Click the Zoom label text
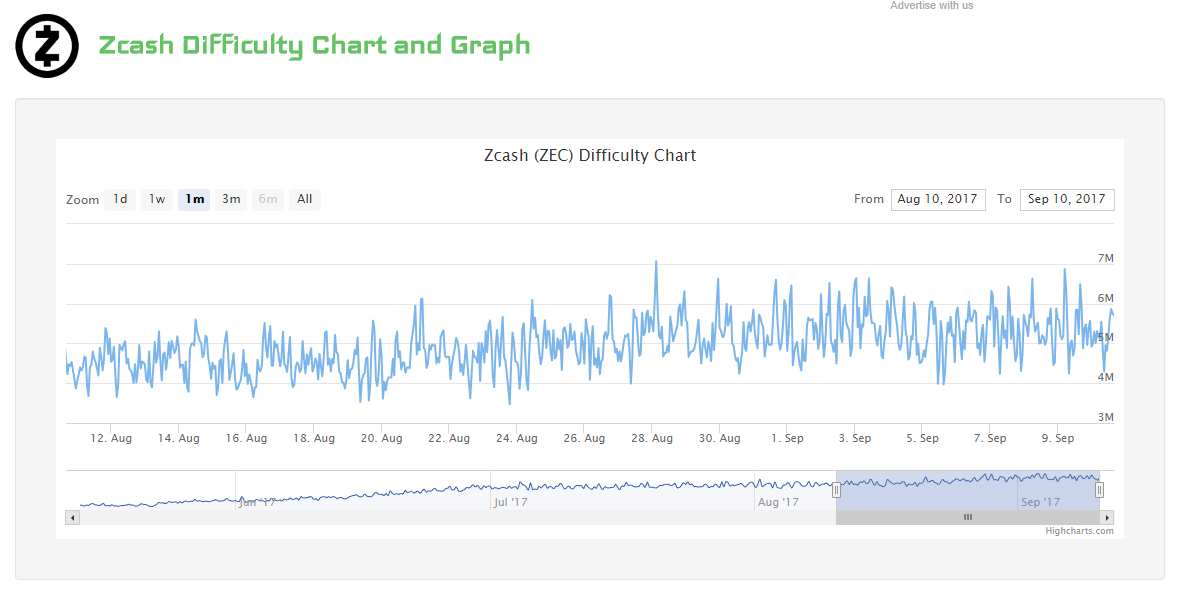1180x597 pixels. [83, 200]
